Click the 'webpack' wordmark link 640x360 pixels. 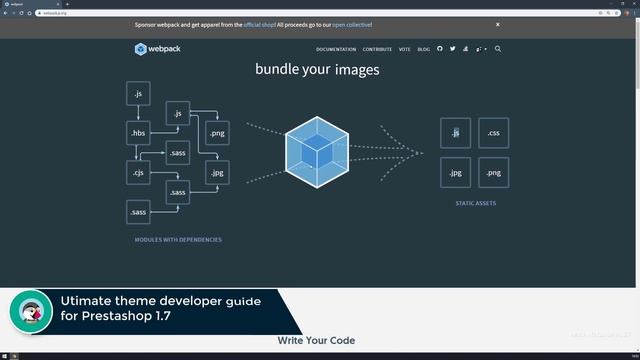[164, 49]
